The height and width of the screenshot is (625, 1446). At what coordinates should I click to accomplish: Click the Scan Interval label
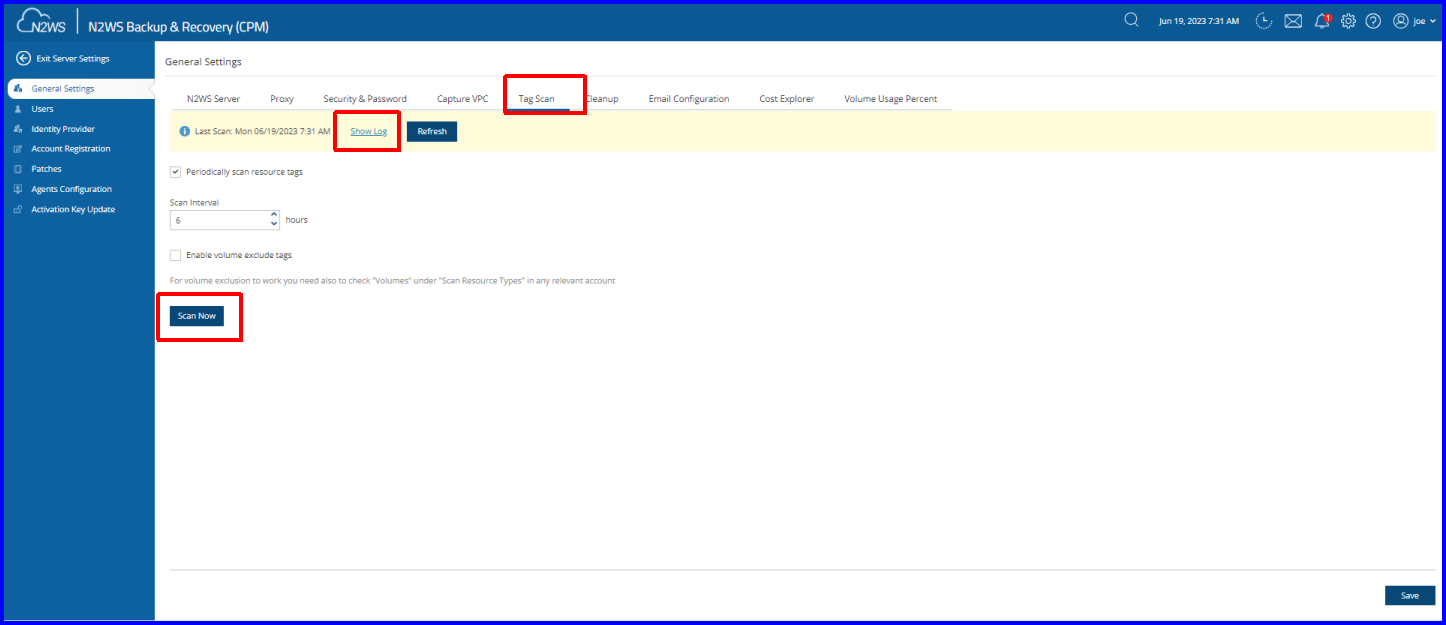coord(196,202)
